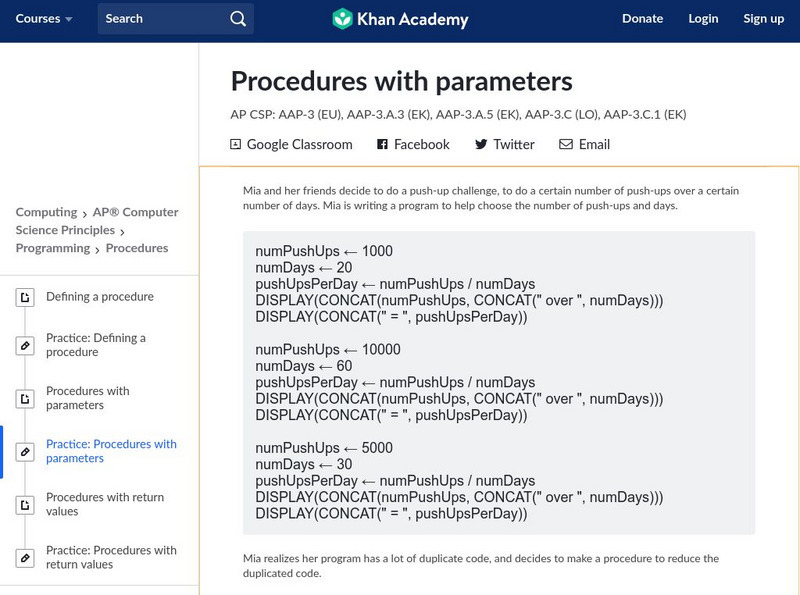800x595 pixels.
Task: Select Practice: Procedures with parameters item
Action: [x=111, y=451]
